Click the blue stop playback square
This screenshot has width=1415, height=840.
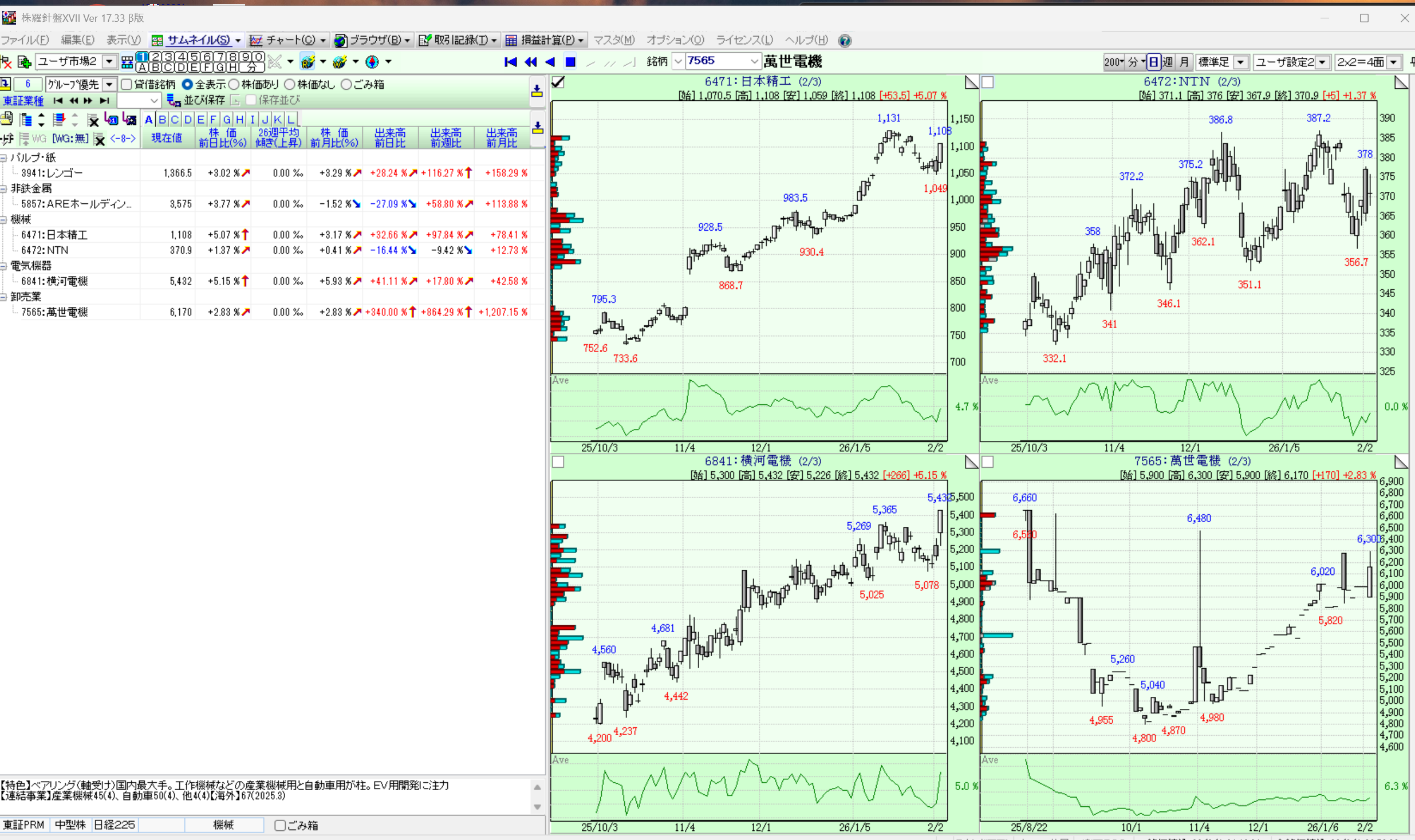[570, 62]
